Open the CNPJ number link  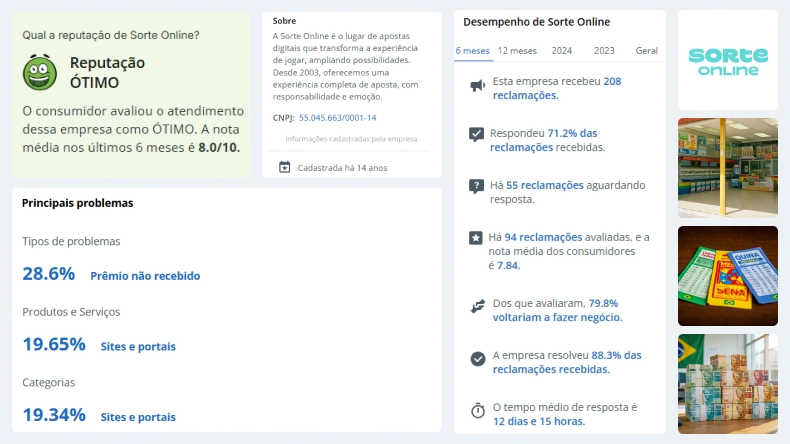click(x=335, y=117)
